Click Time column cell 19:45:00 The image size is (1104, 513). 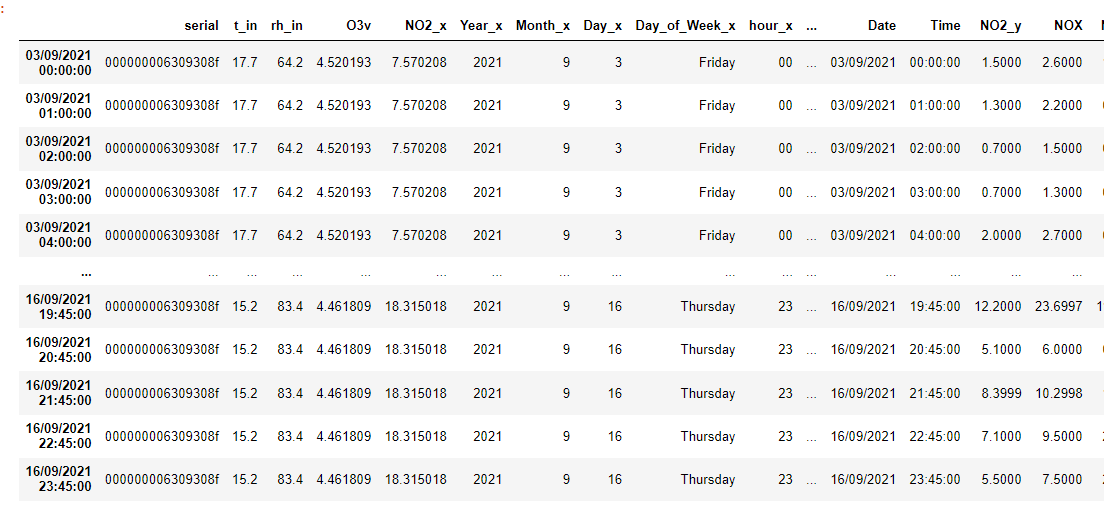click(x=935, y=307)
